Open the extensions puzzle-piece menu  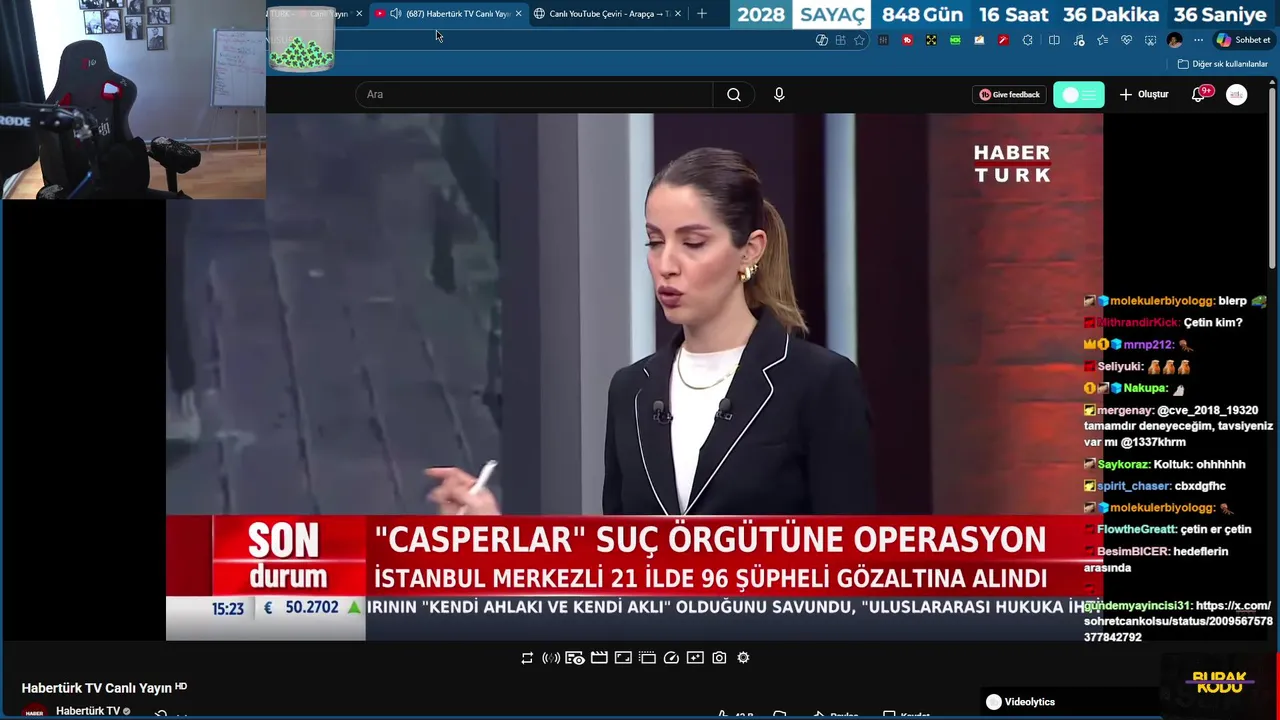tap(1027, 40)
